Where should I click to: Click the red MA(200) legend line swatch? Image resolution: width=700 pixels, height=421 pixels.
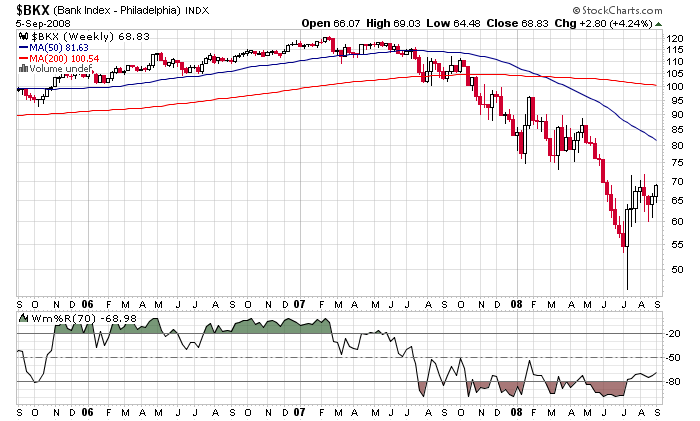point(24,58)
